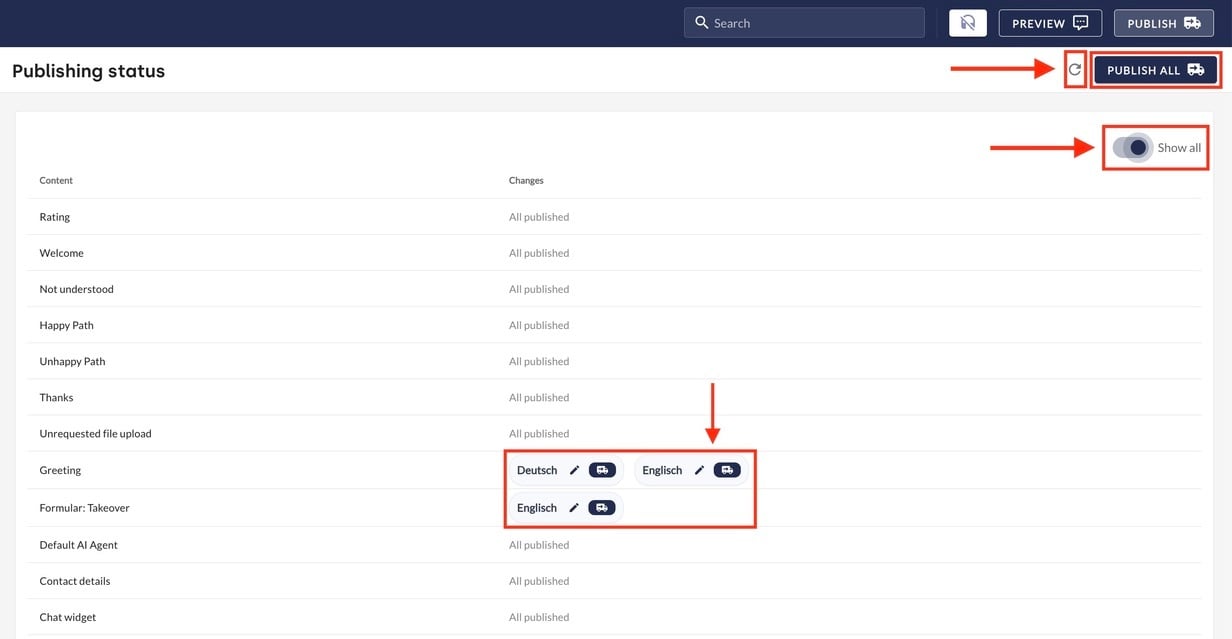The height and width of the screenshot is (639, 1232).
Task: Toggle the Show all switch
Action: tap(1132, 148)
